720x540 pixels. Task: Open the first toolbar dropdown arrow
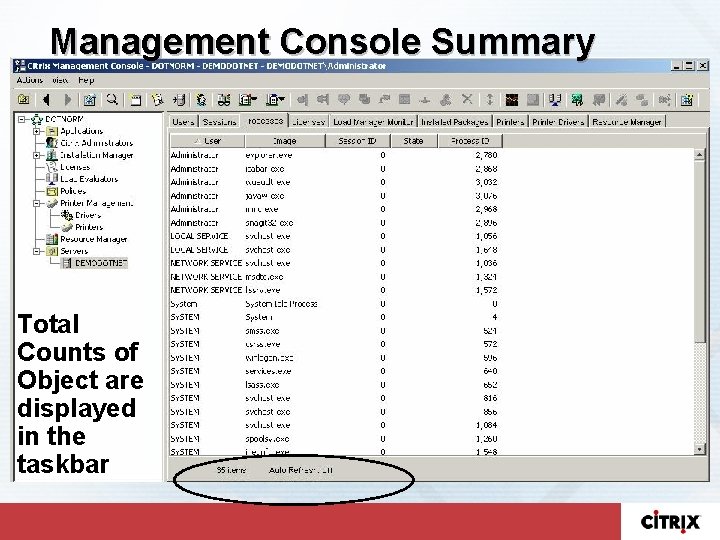coord(254,99)
